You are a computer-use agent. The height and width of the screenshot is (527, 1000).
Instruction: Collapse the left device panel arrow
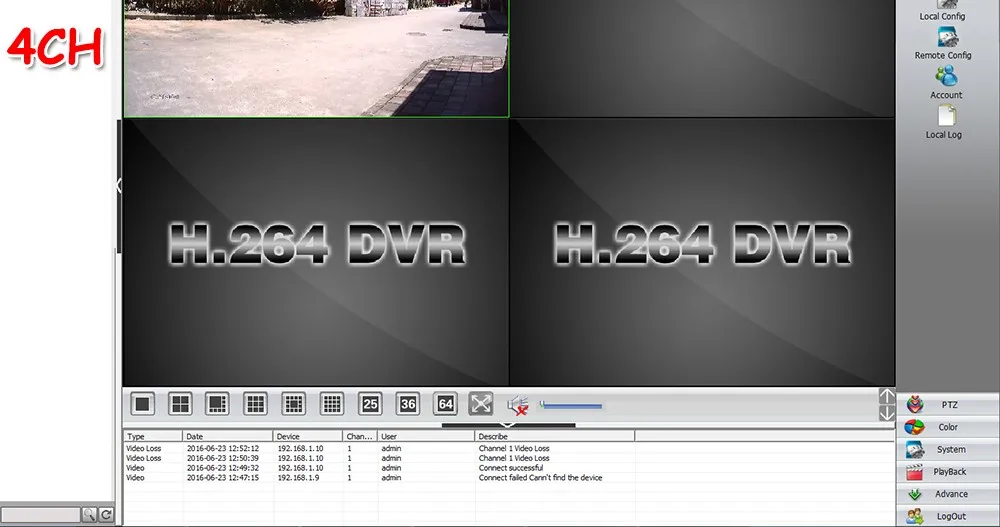119,186
